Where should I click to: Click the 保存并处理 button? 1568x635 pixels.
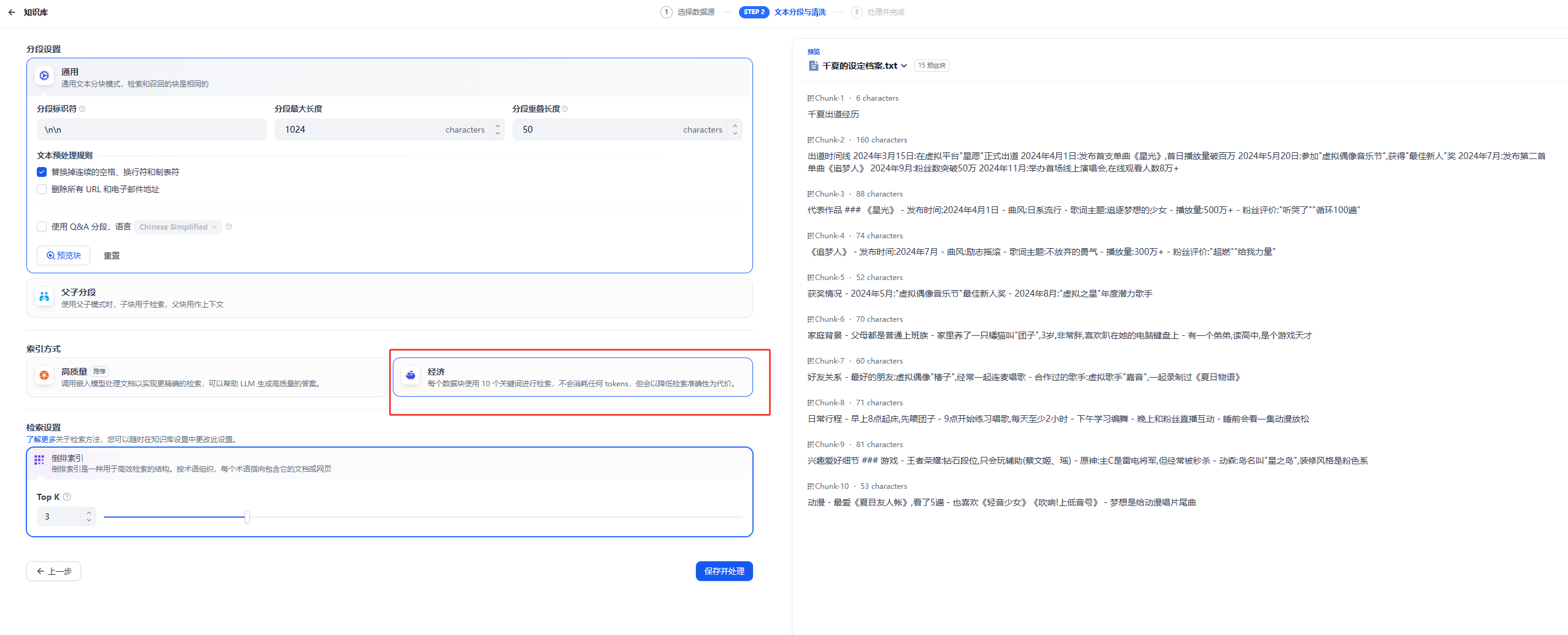pyautogui.click(x=724, y=571)
